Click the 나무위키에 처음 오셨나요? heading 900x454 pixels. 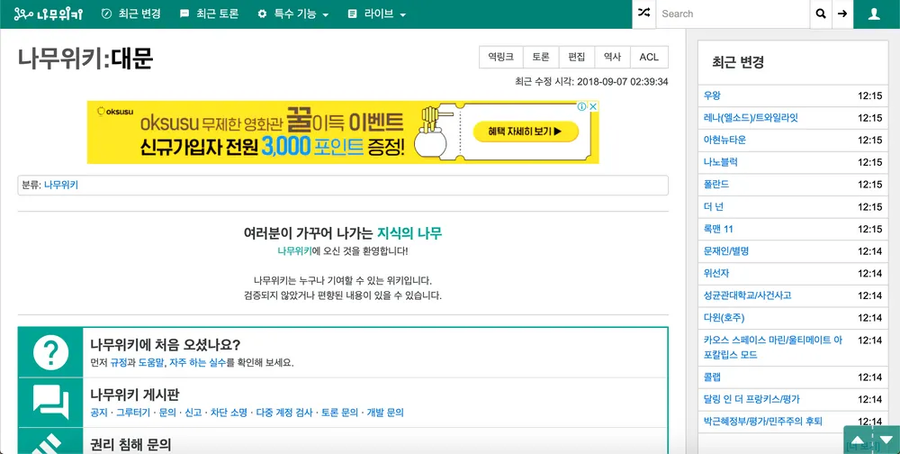pos(165,345)
